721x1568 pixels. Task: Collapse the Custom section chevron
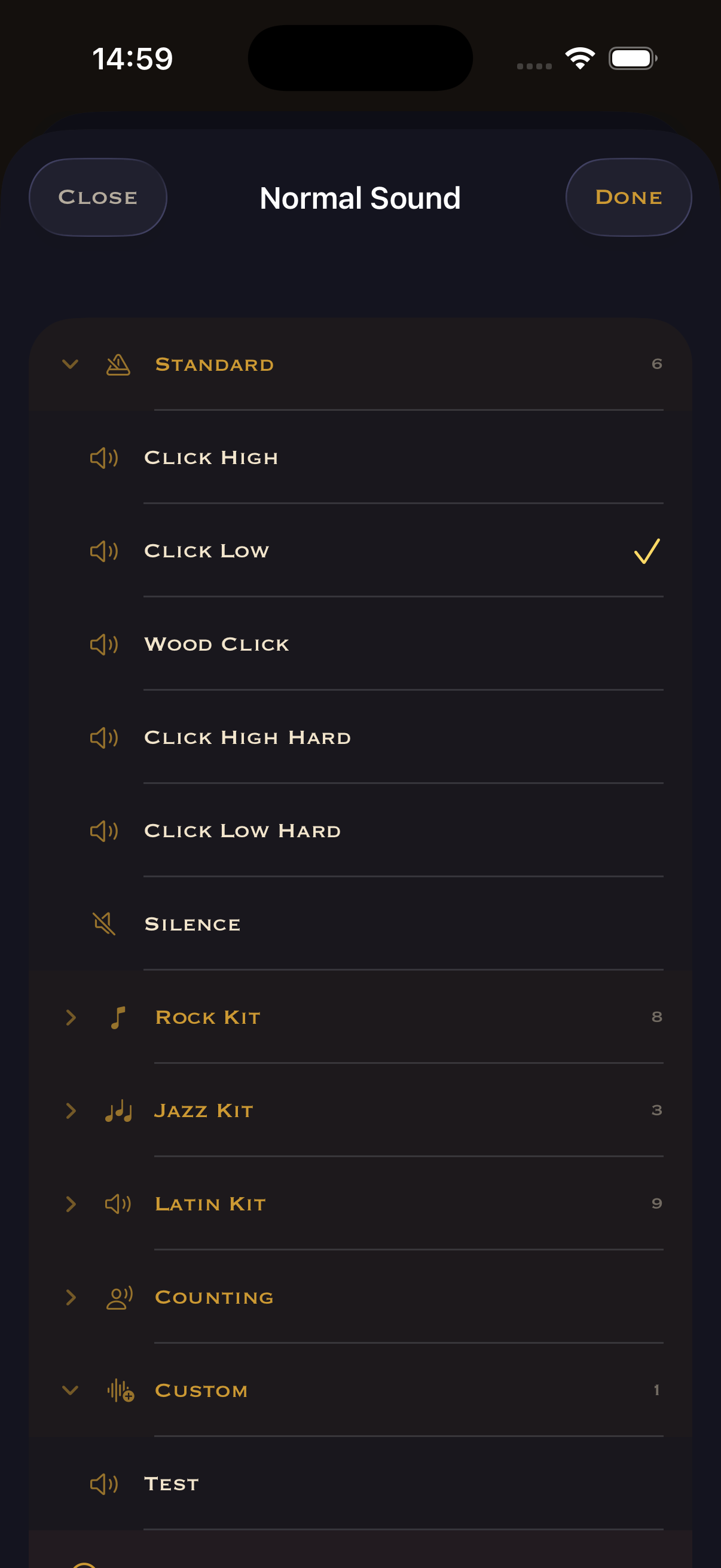71,1391
